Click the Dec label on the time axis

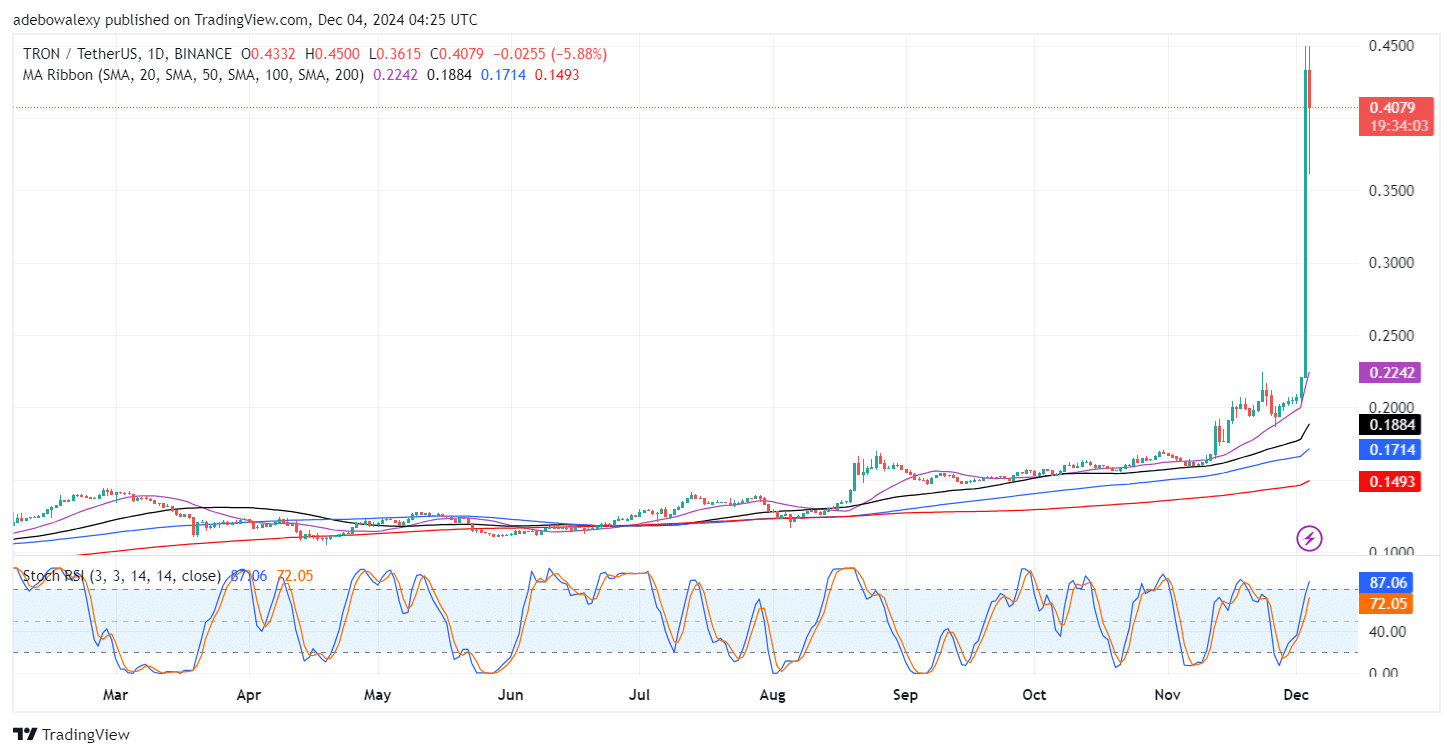[1297, 694]
